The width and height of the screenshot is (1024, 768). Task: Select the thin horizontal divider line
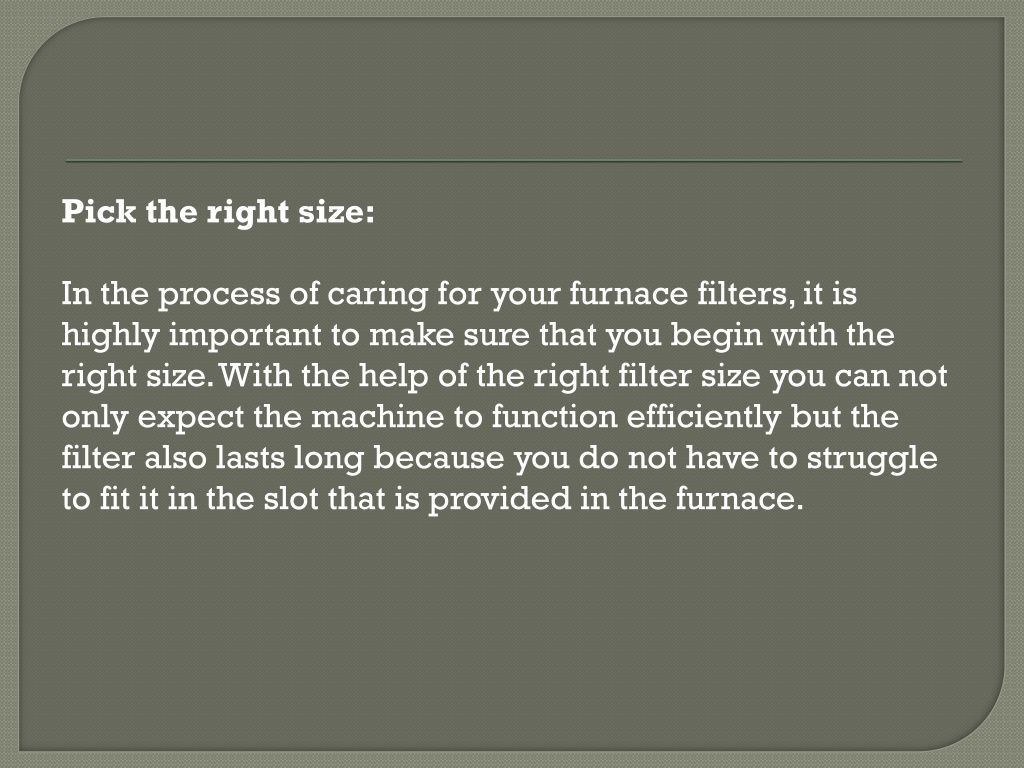click(514, 161)
